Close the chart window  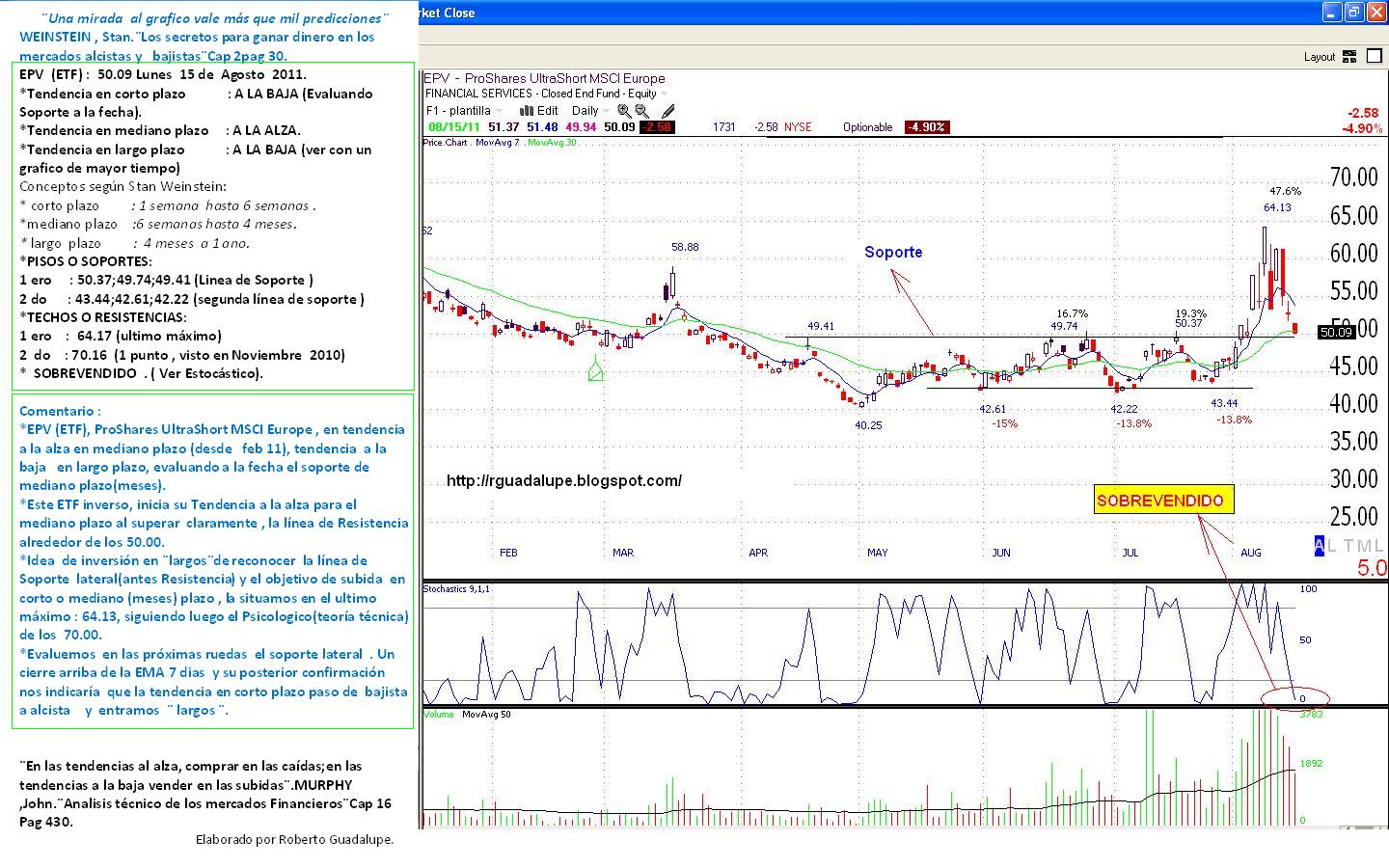pos(1376,12)
